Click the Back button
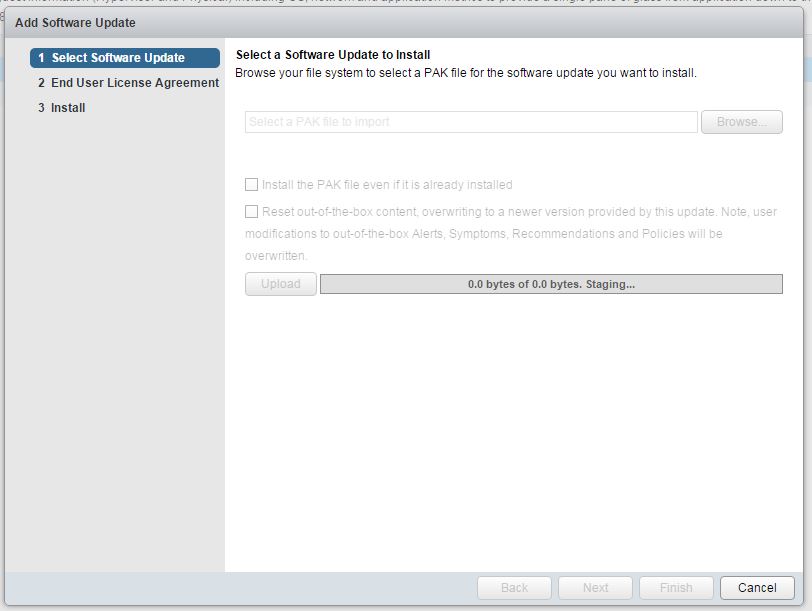 514,588
